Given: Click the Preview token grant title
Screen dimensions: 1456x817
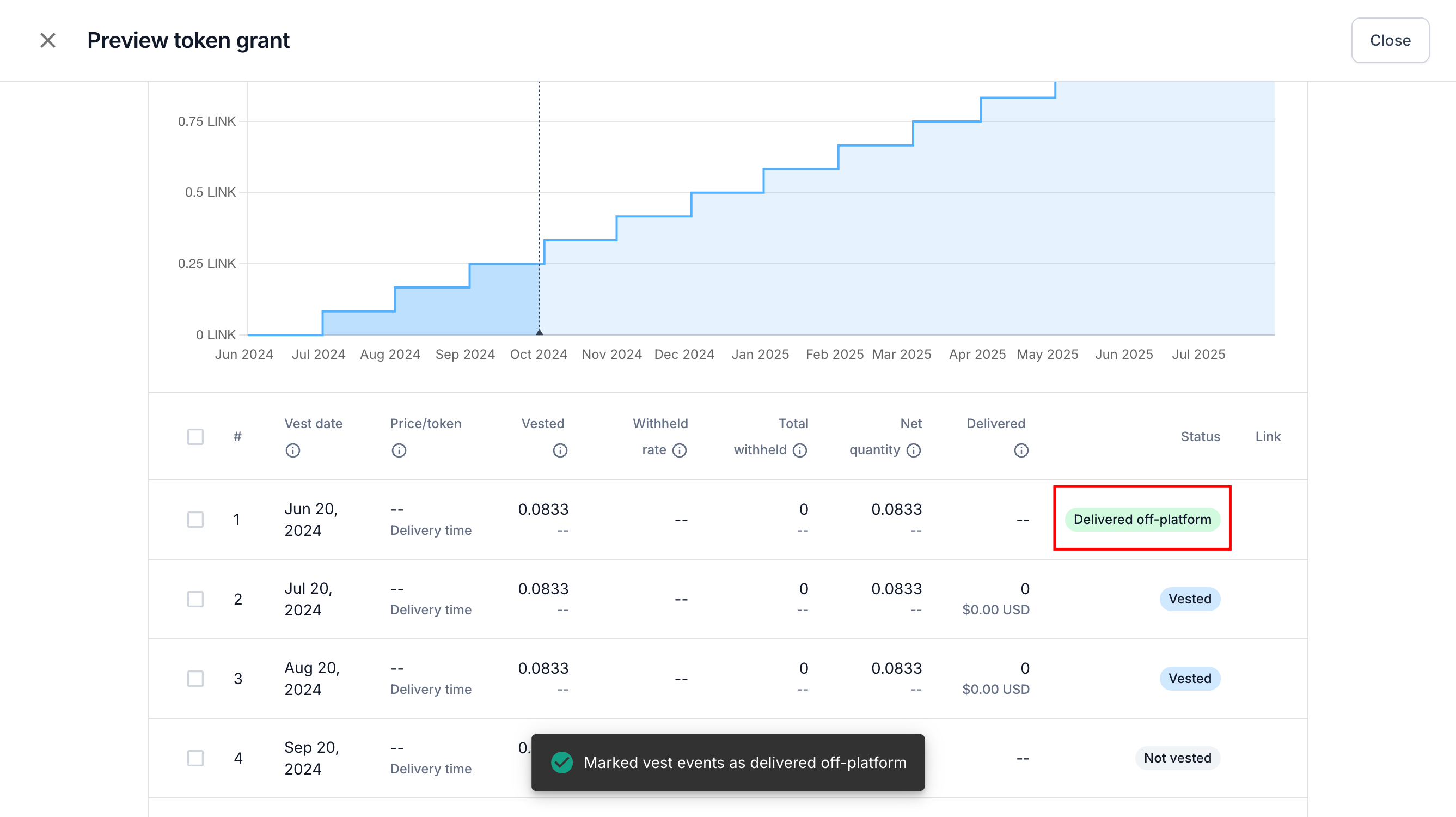Looking at the screenshot, I should (188, 40).
